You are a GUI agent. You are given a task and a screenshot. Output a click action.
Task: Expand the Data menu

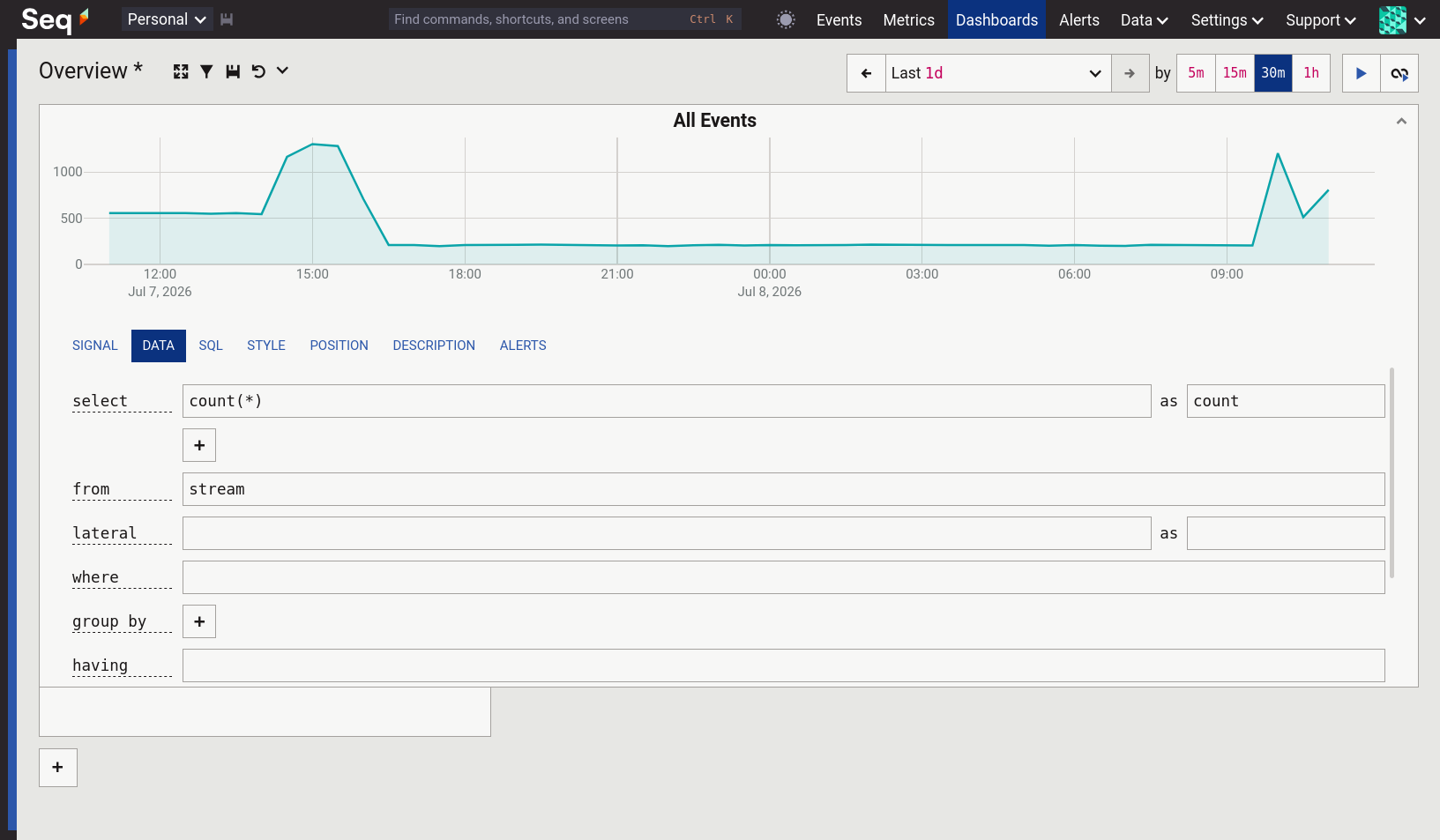1145,19
